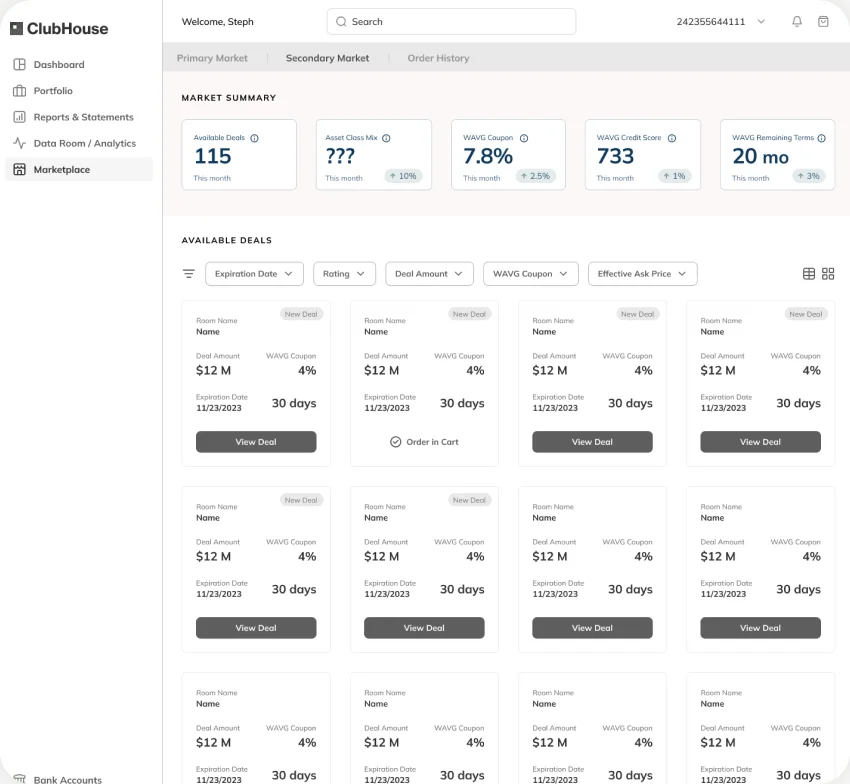Click the 3% change badge on Remaining Terms
The width and height of the screenshot is (850, 784).
[x=808, y=176]
